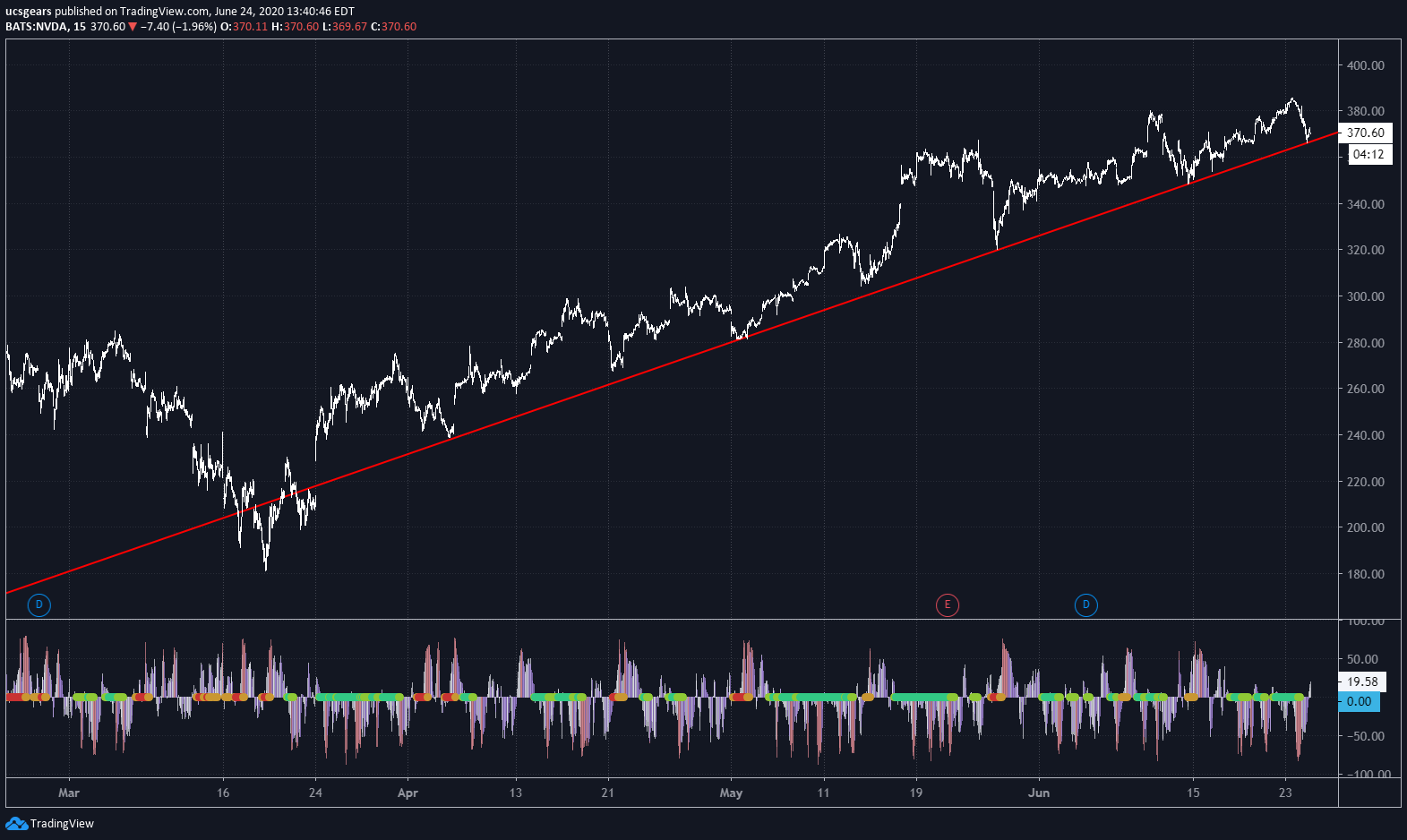Click the Jun date label

(x=1039, y=793)
